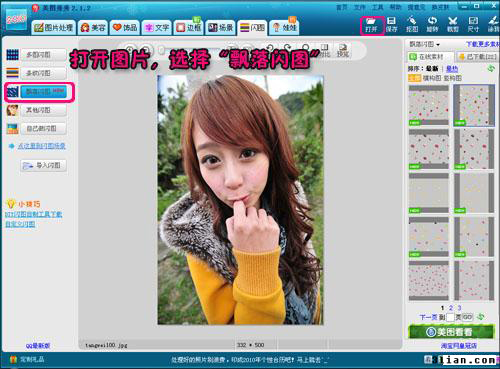Click the 下一页 next page link
The image size is (500, 369).
[x=428, y=317]
